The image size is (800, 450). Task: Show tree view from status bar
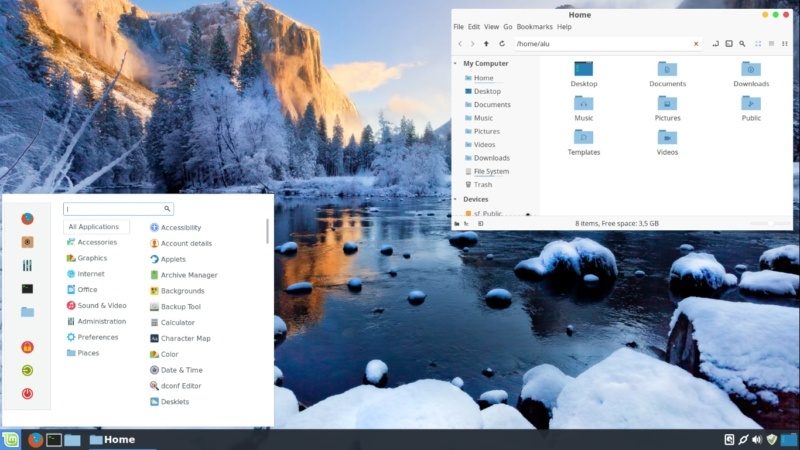click(x=466, y=223)
